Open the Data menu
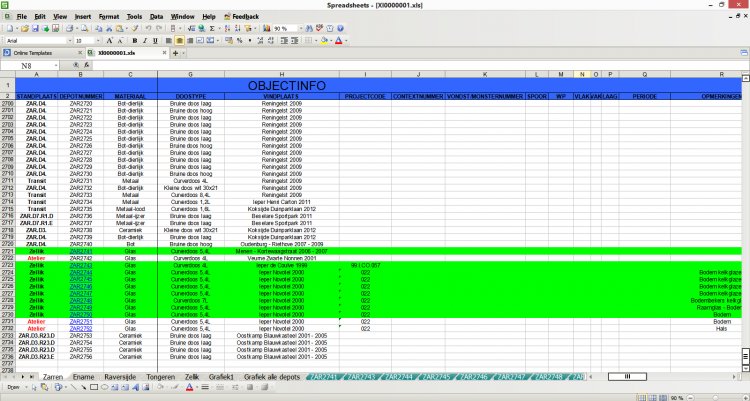 click(156, 16)
